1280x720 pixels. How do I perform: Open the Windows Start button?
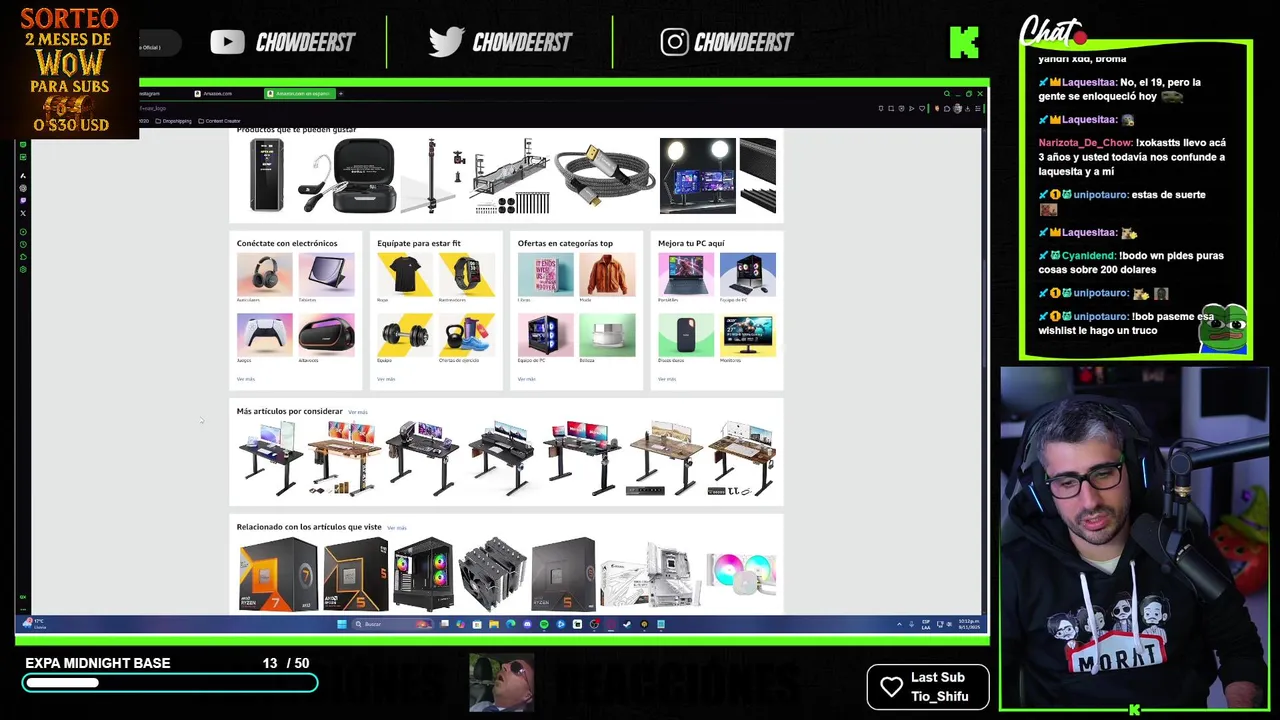[342, 624]
